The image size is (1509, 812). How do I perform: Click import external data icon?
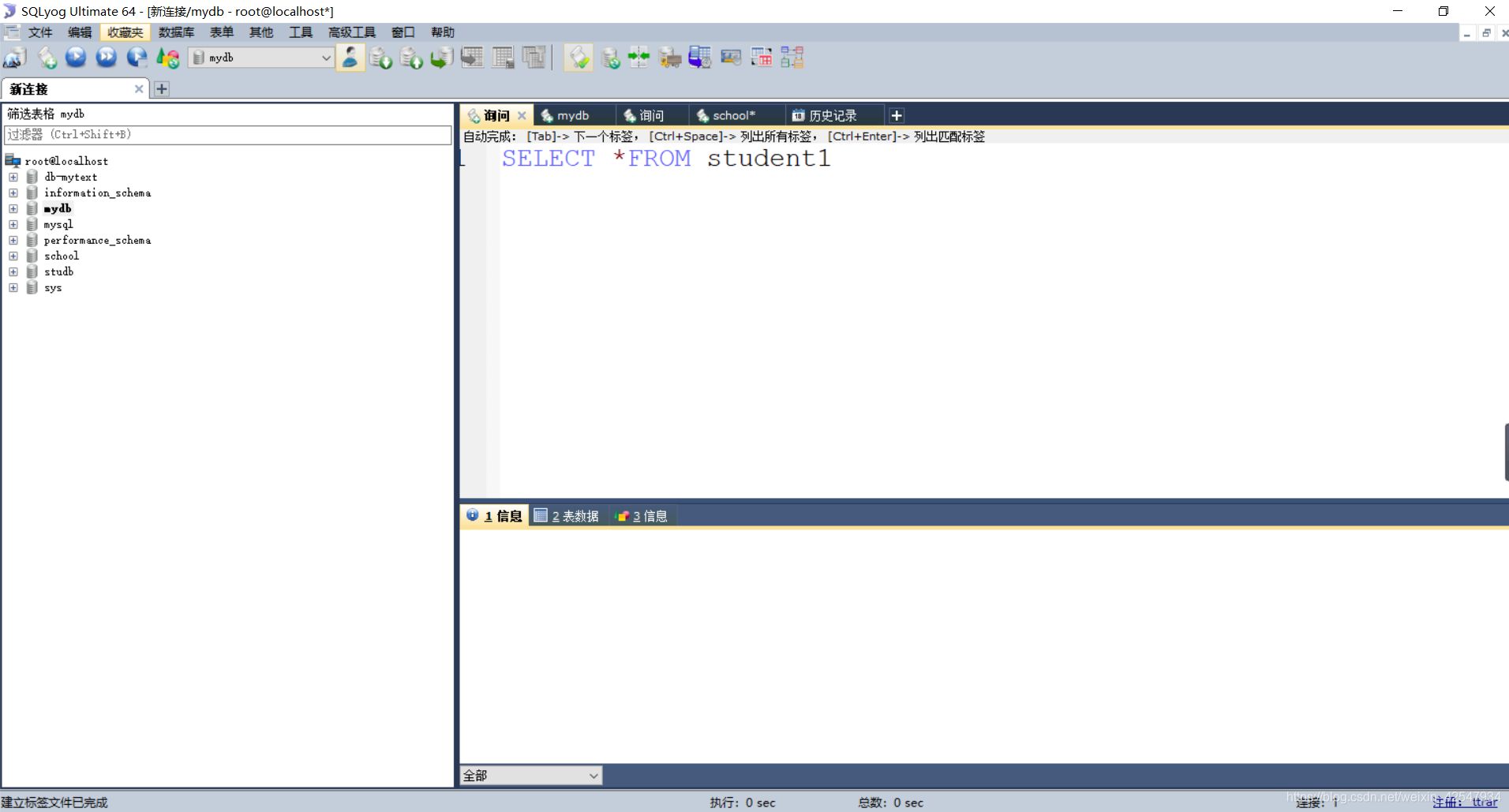[380, 58]
